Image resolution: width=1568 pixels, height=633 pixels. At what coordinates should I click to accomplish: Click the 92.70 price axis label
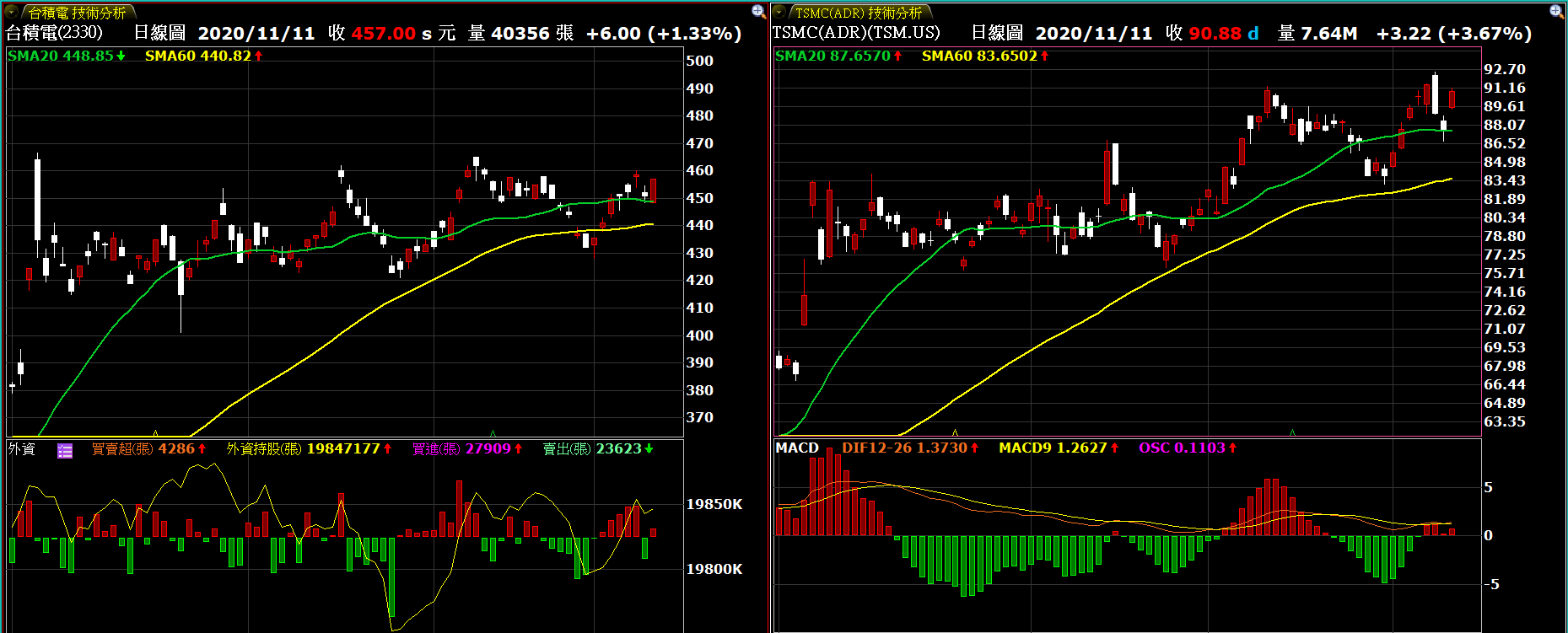[1505, 69]
